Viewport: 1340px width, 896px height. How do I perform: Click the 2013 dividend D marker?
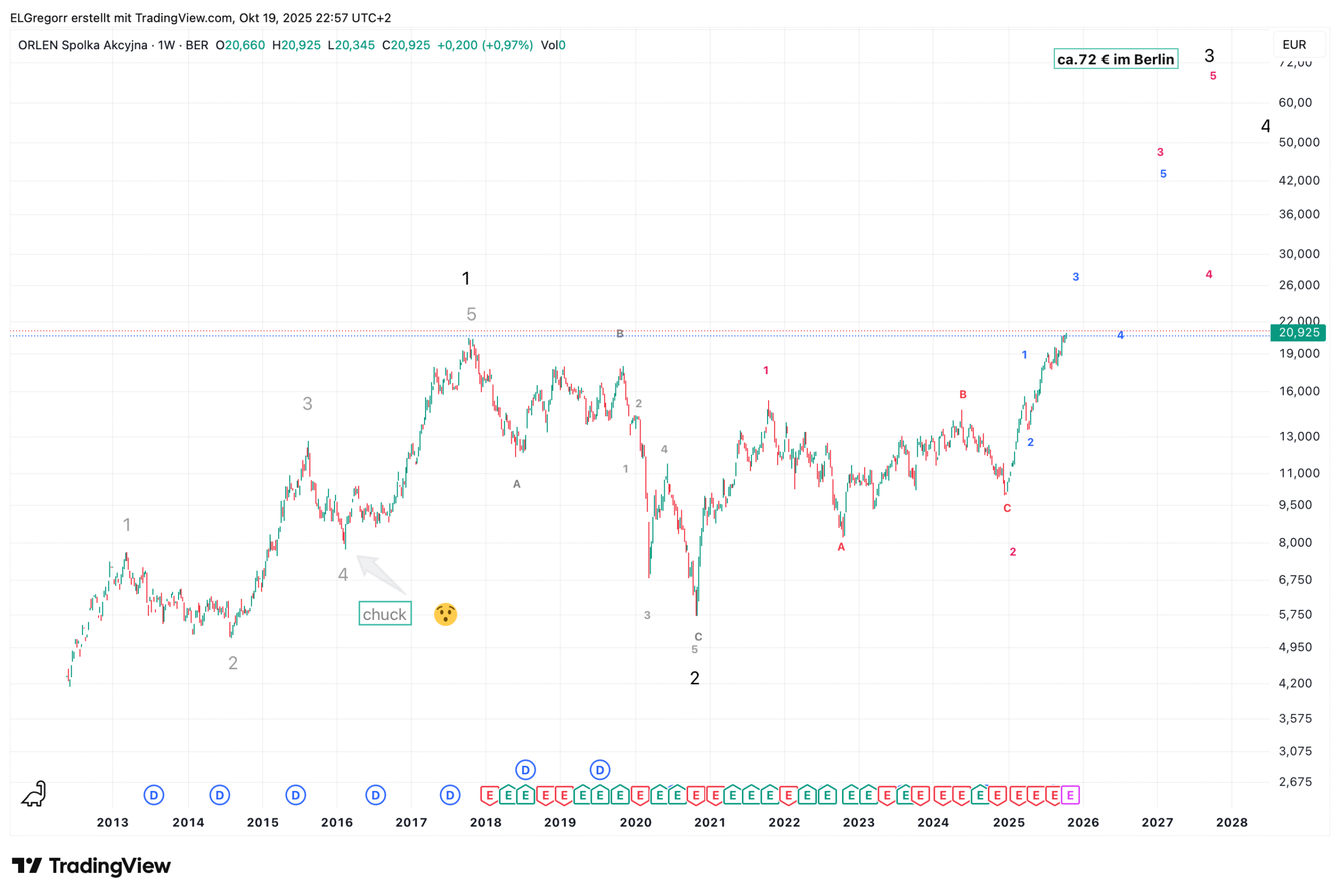pos(154,795)
